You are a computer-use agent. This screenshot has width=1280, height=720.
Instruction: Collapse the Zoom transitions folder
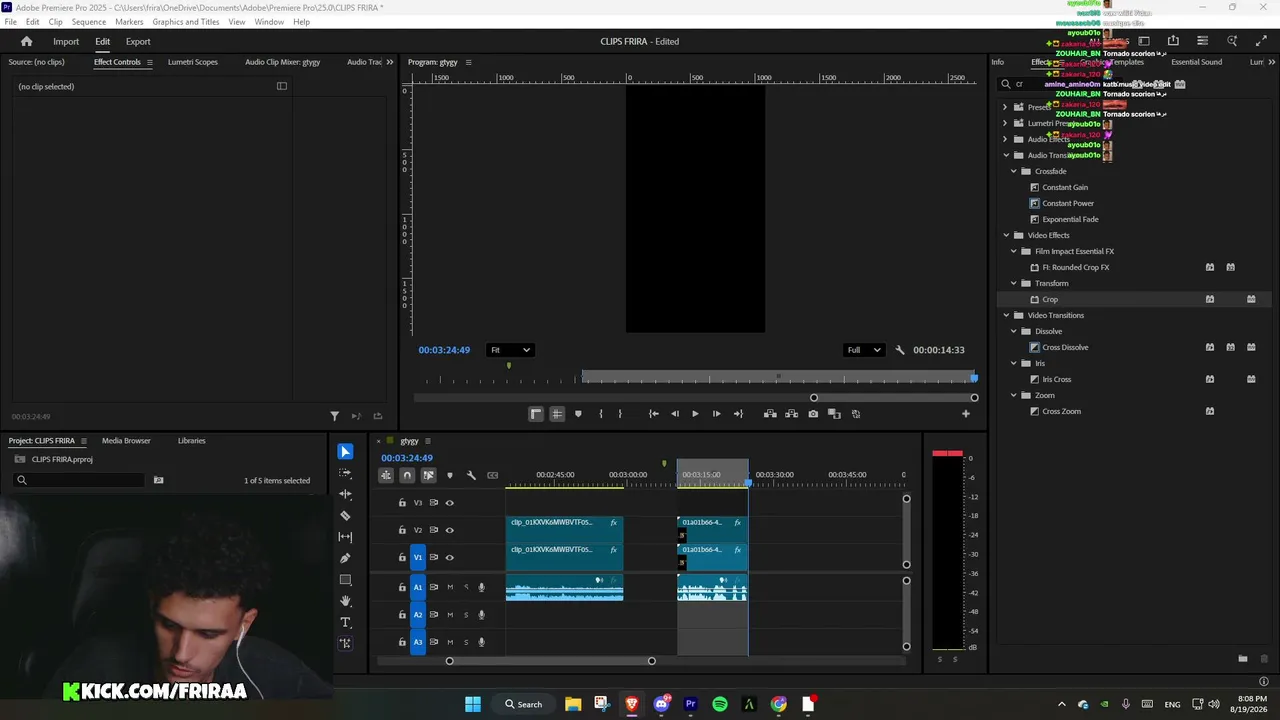pyautogui.click(x=1013, y=395)
